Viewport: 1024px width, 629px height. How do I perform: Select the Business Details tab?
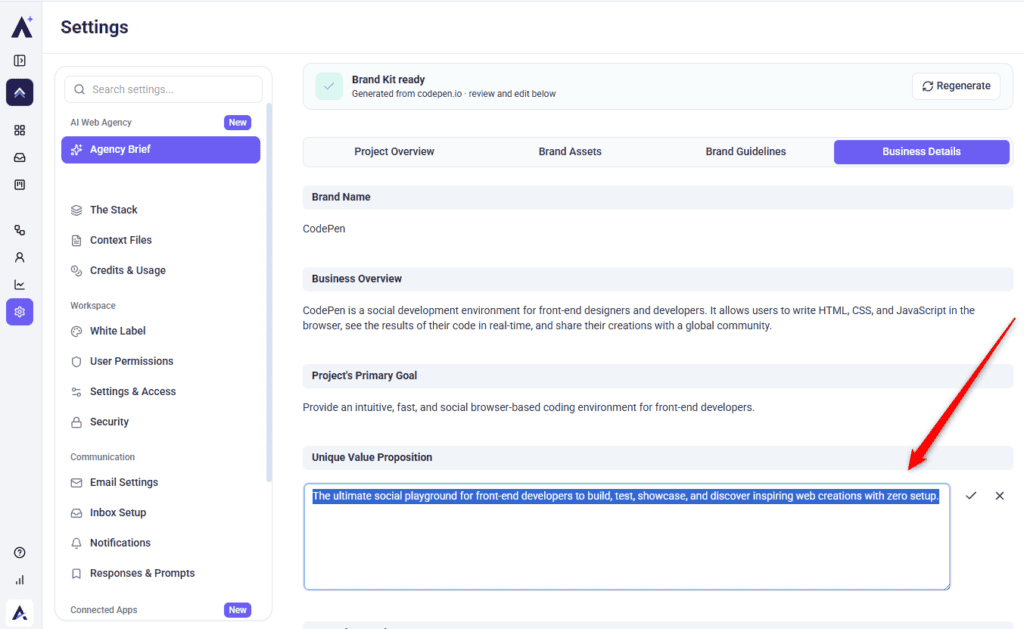[x=921, y=152]
